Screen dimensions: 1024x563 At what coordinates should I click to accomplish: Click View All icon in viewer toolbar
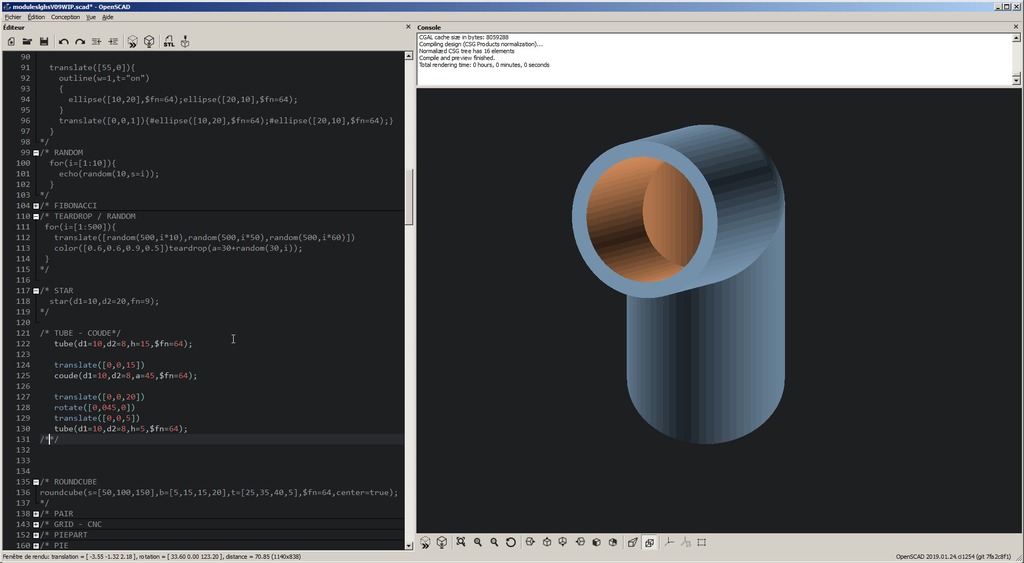461,543
